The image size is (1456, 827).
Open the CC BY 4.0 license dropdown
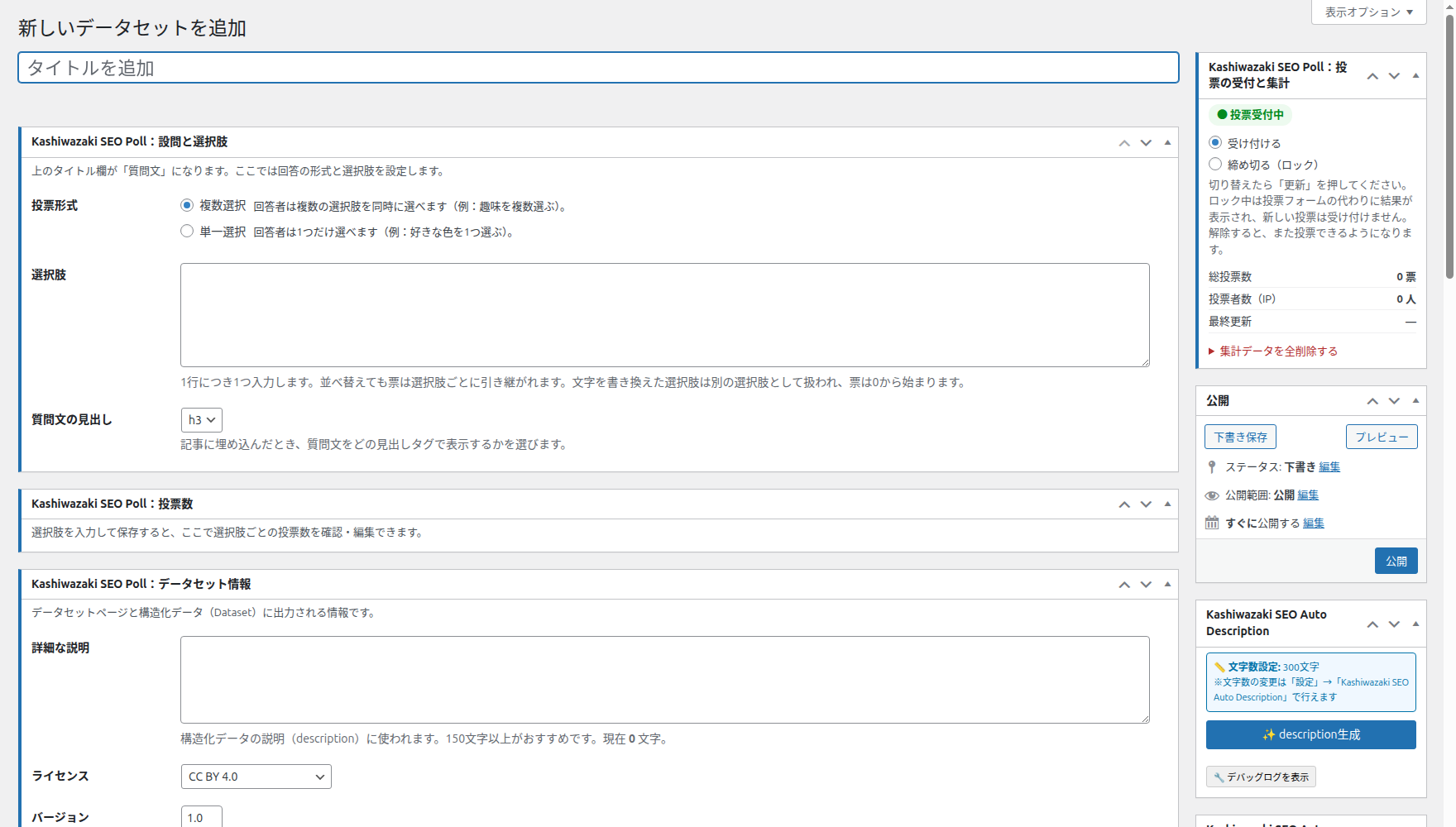click(256, 777)
